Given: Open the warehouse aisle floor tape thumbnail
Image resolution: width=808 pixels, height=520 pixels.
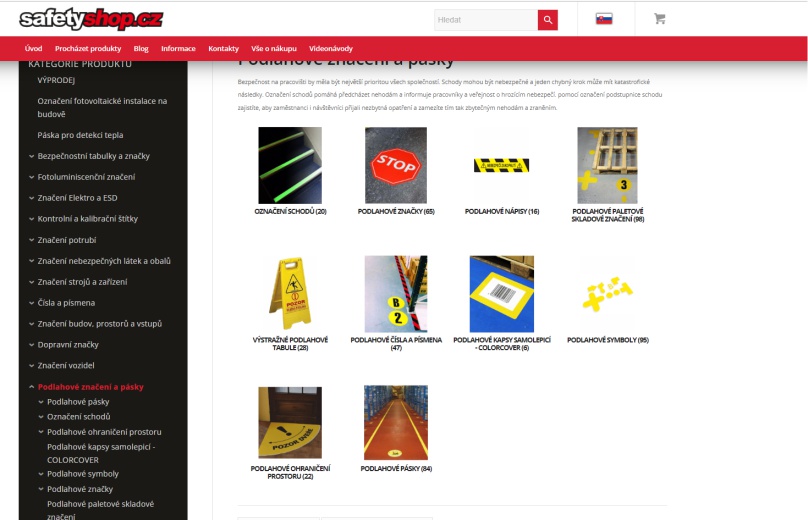Looking at the screenshot, I should pos(396,423).
